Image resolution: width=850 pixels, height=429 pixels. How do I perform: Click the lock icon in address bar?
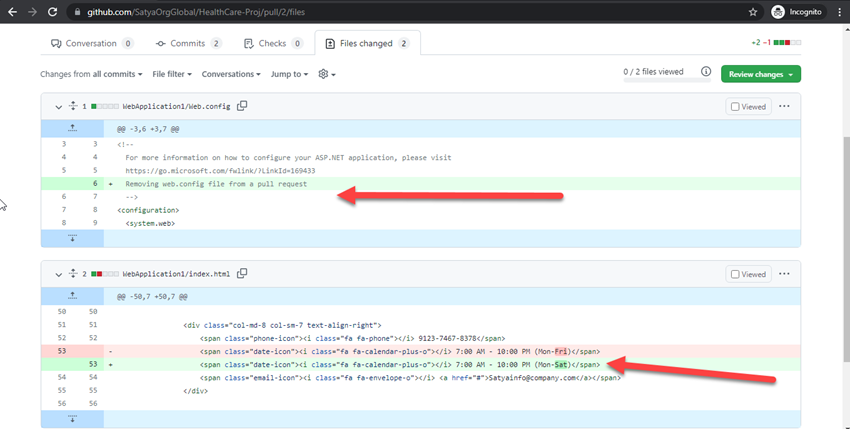click(x=77, y=12)
